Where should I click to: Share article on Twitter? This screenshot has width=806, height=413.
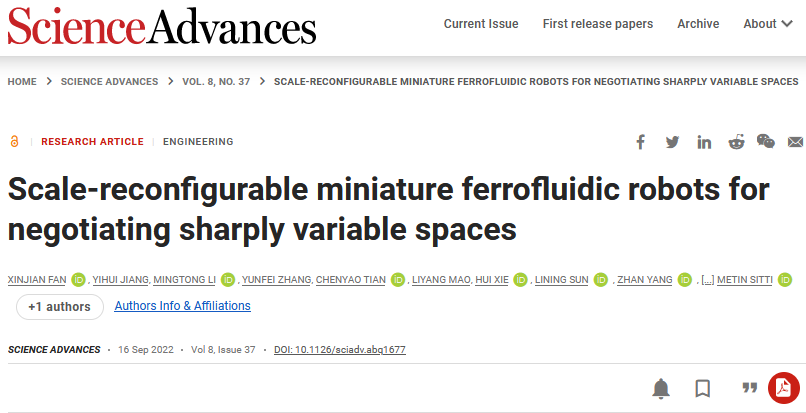(672, 142)
